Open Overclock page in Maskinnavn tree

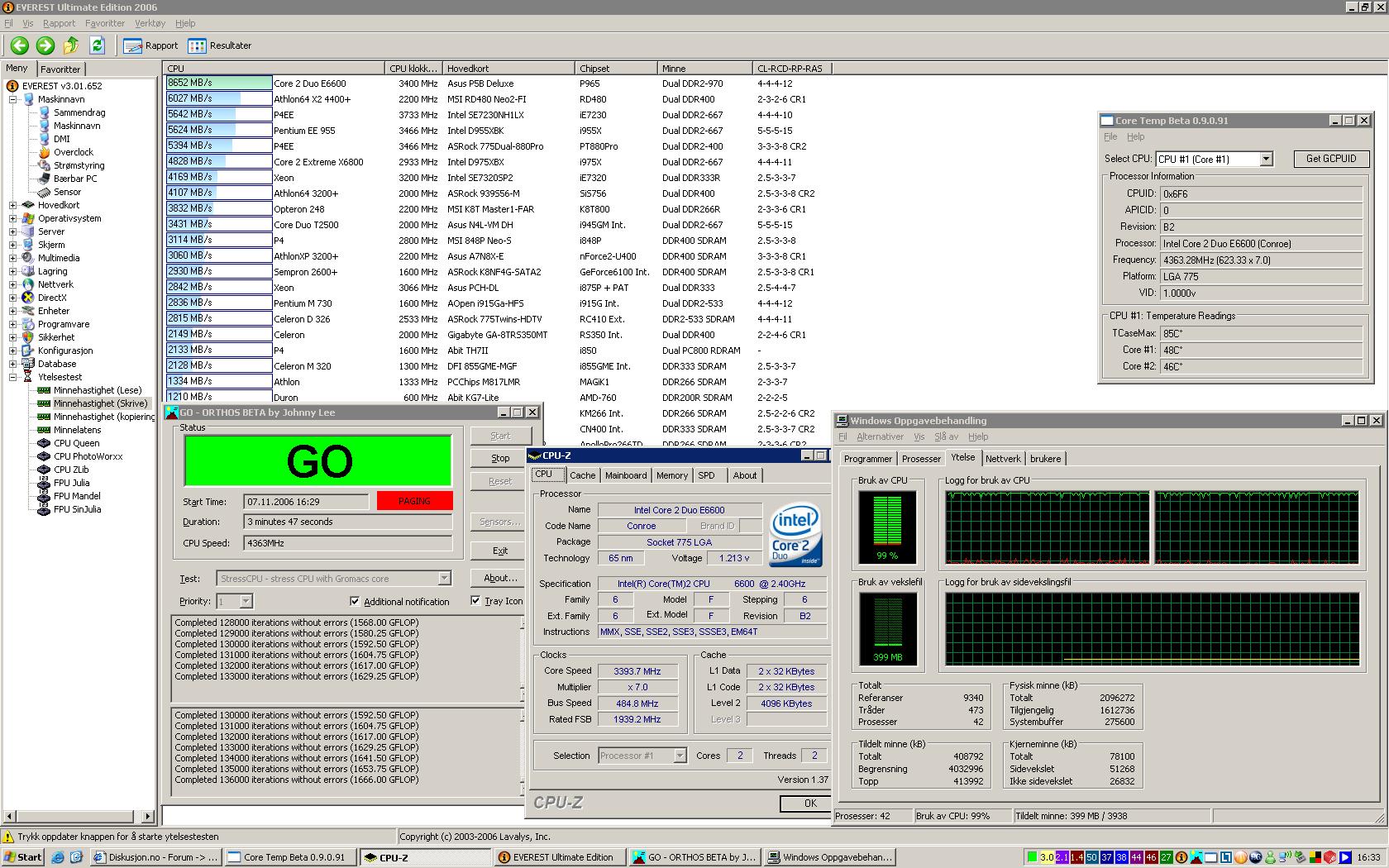coord(74,152)
